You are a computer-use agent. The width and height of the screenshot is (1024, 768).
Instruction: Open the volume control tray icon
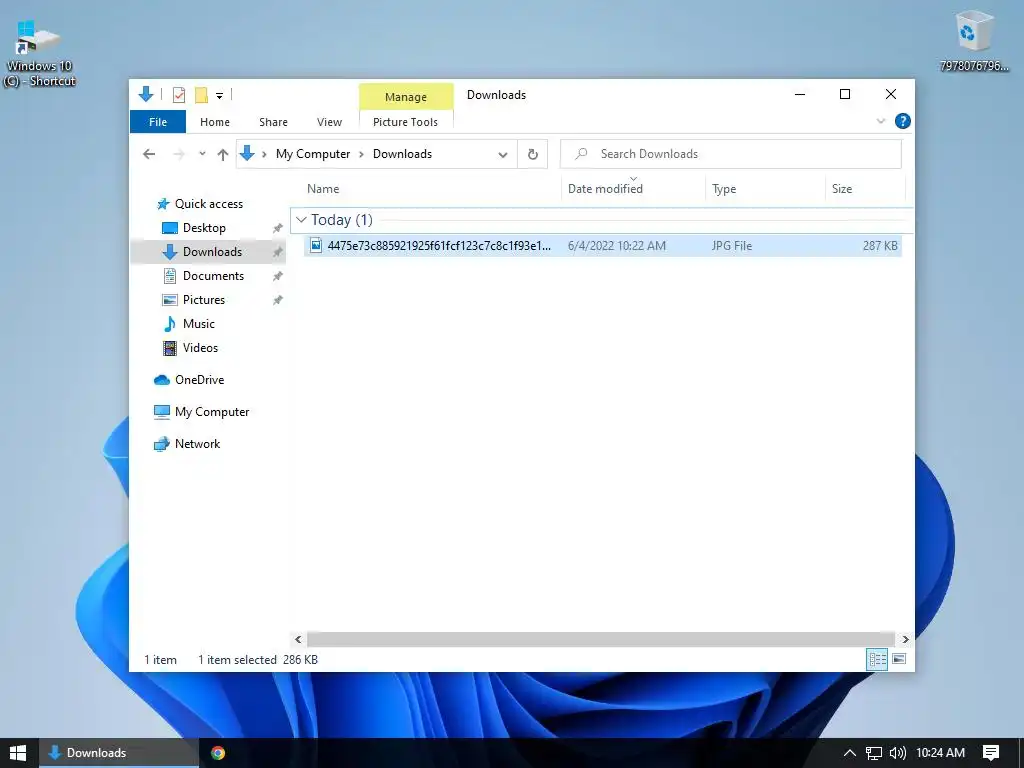pyautogui.click(x=898, y=753)
